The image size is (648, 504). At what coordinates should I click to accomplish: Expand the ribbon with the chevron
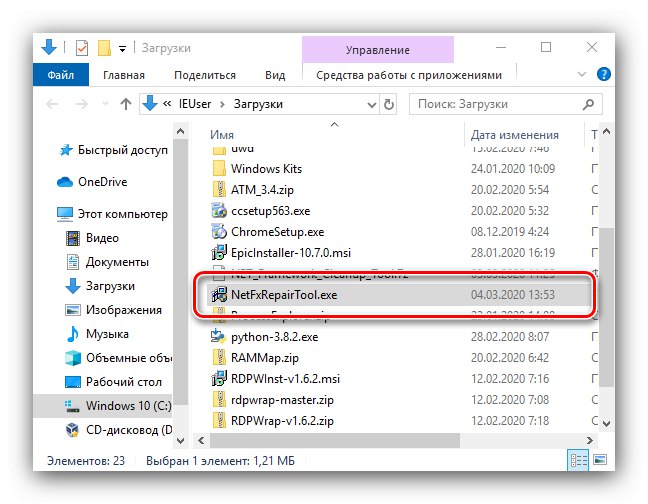pyautogui.click(x=581, y=74)
